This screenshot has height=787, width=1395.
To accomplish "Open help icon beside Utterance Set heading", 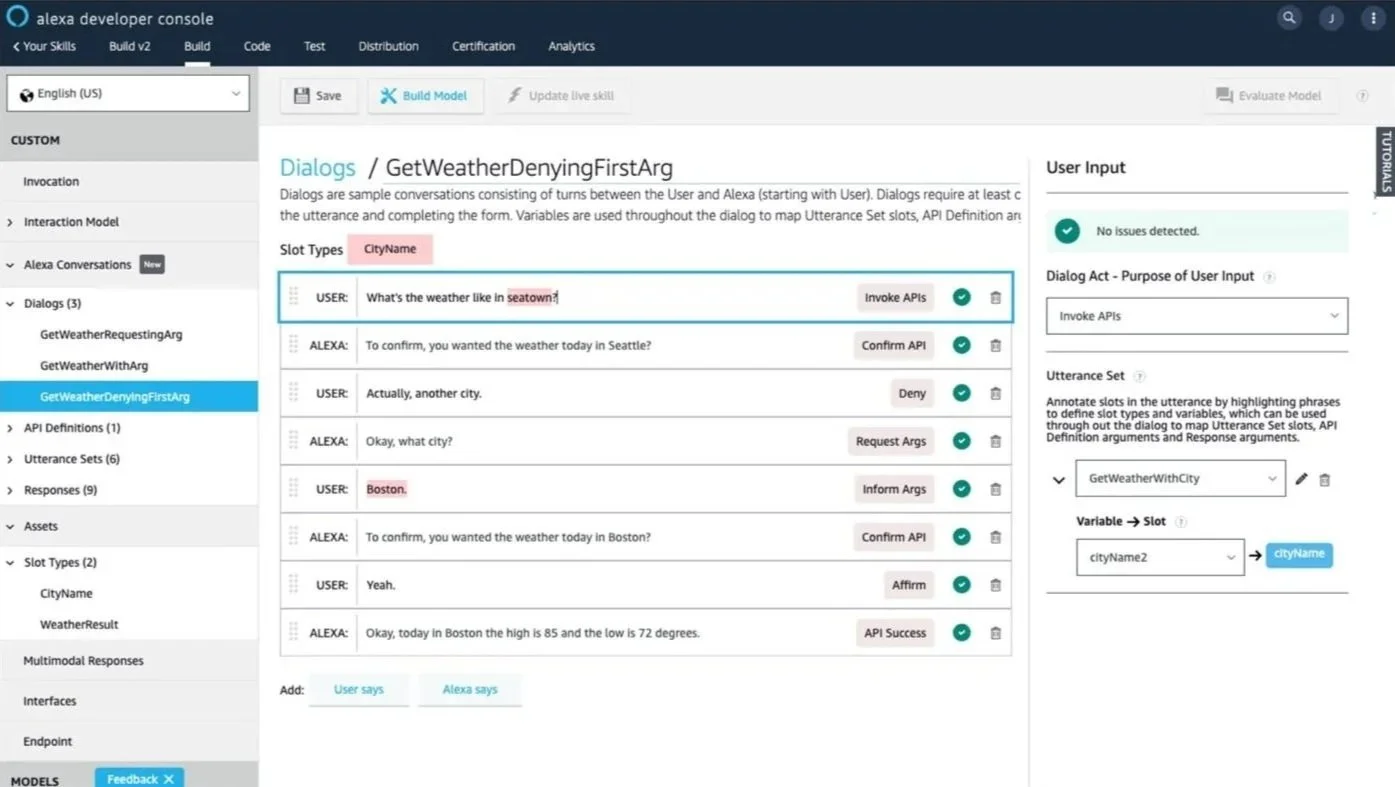I will point(1139,377).
